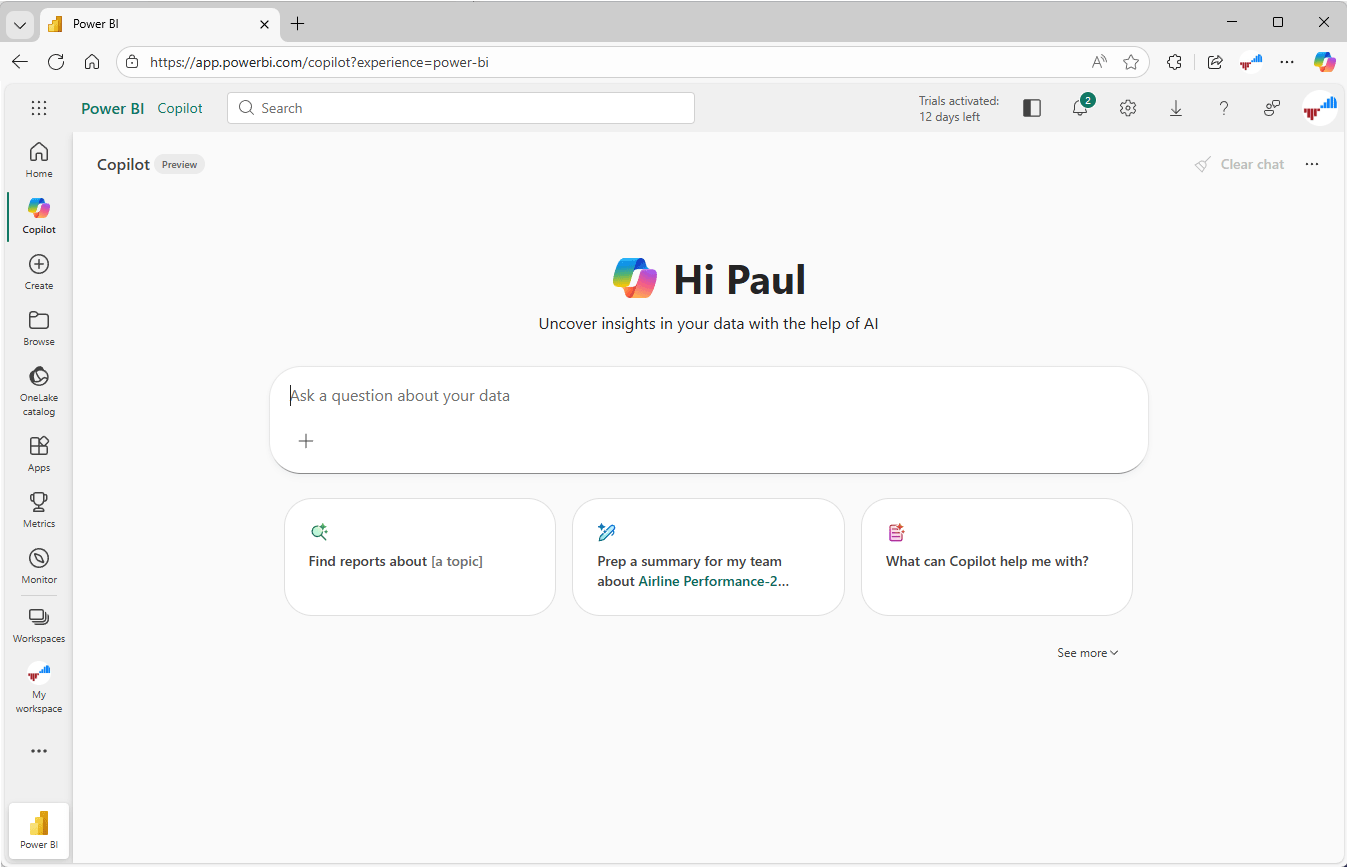Go back in the browser

point(20,62)
